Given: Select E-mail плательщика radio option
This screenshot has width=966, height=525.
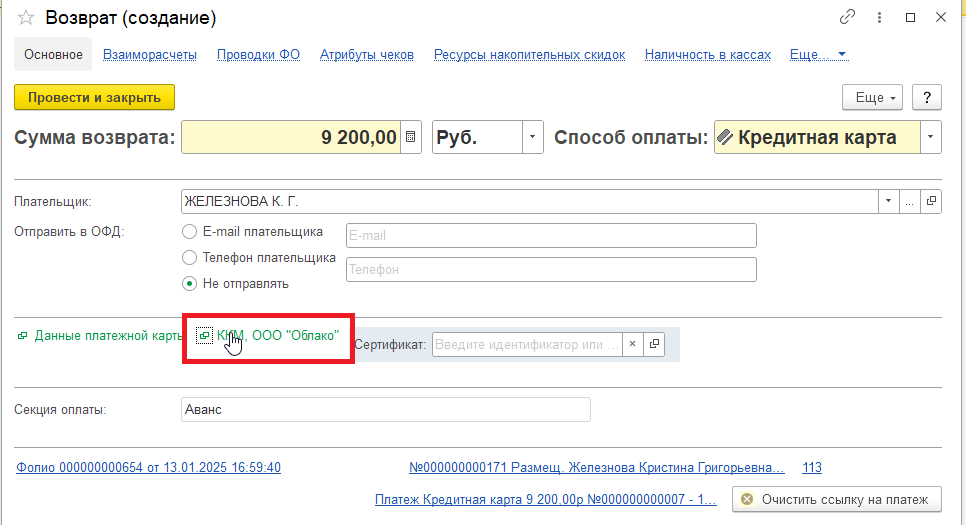Looking at the screenshot, I should (189, 232).
